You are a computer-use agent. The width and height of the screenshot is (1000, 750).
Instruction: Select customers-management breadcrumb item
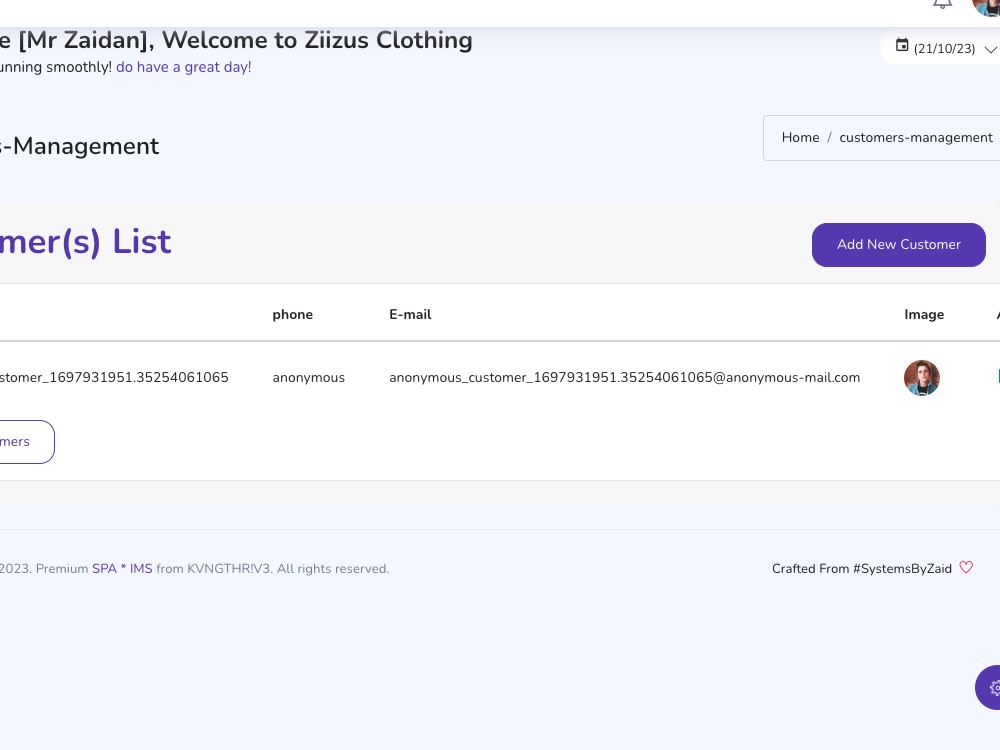tap(916, 137)
